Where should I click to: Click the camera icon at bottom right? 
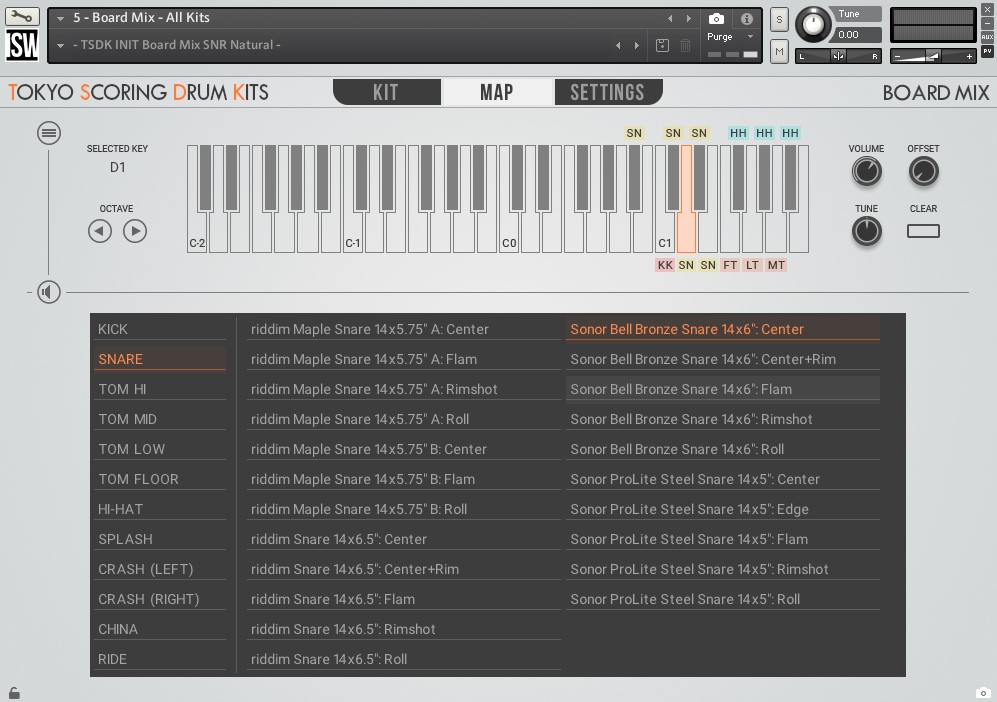(983, 692)
